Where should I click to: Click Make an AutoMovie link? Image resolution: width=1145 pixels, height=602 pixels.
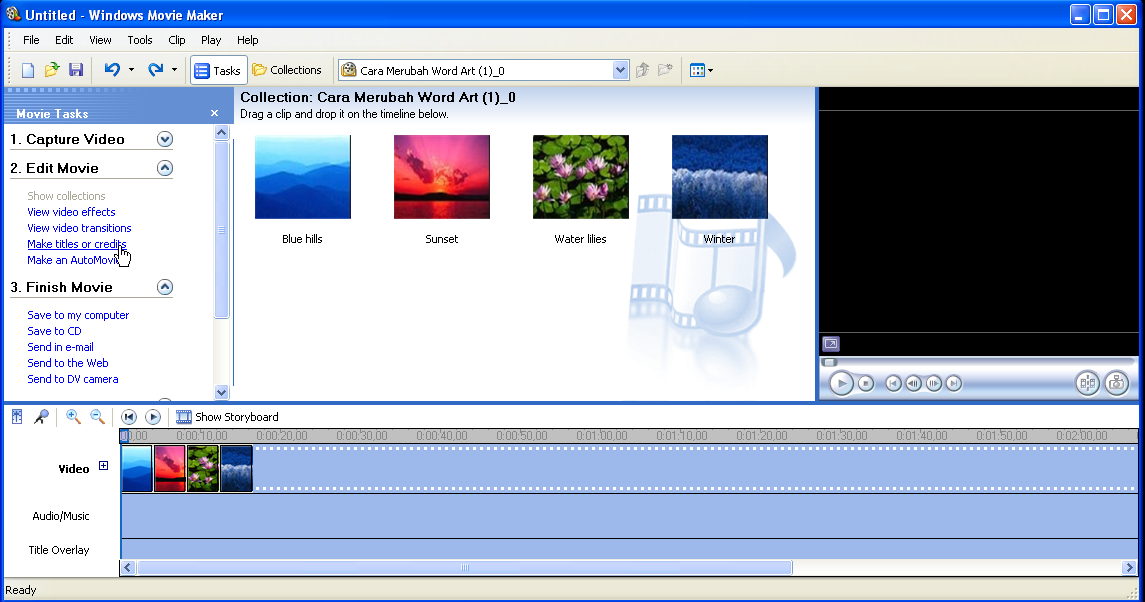coord(73,260)
